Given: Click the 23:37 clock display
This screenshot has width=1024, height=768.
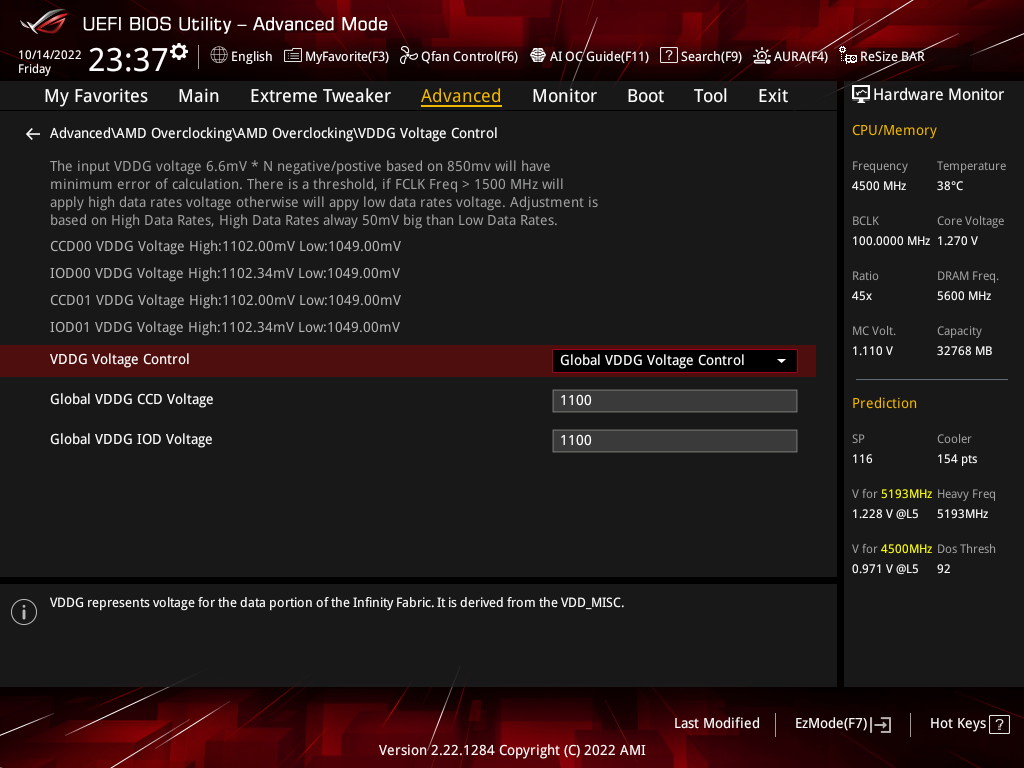Looking at the screenshot, I should click(x=128, y=59).
